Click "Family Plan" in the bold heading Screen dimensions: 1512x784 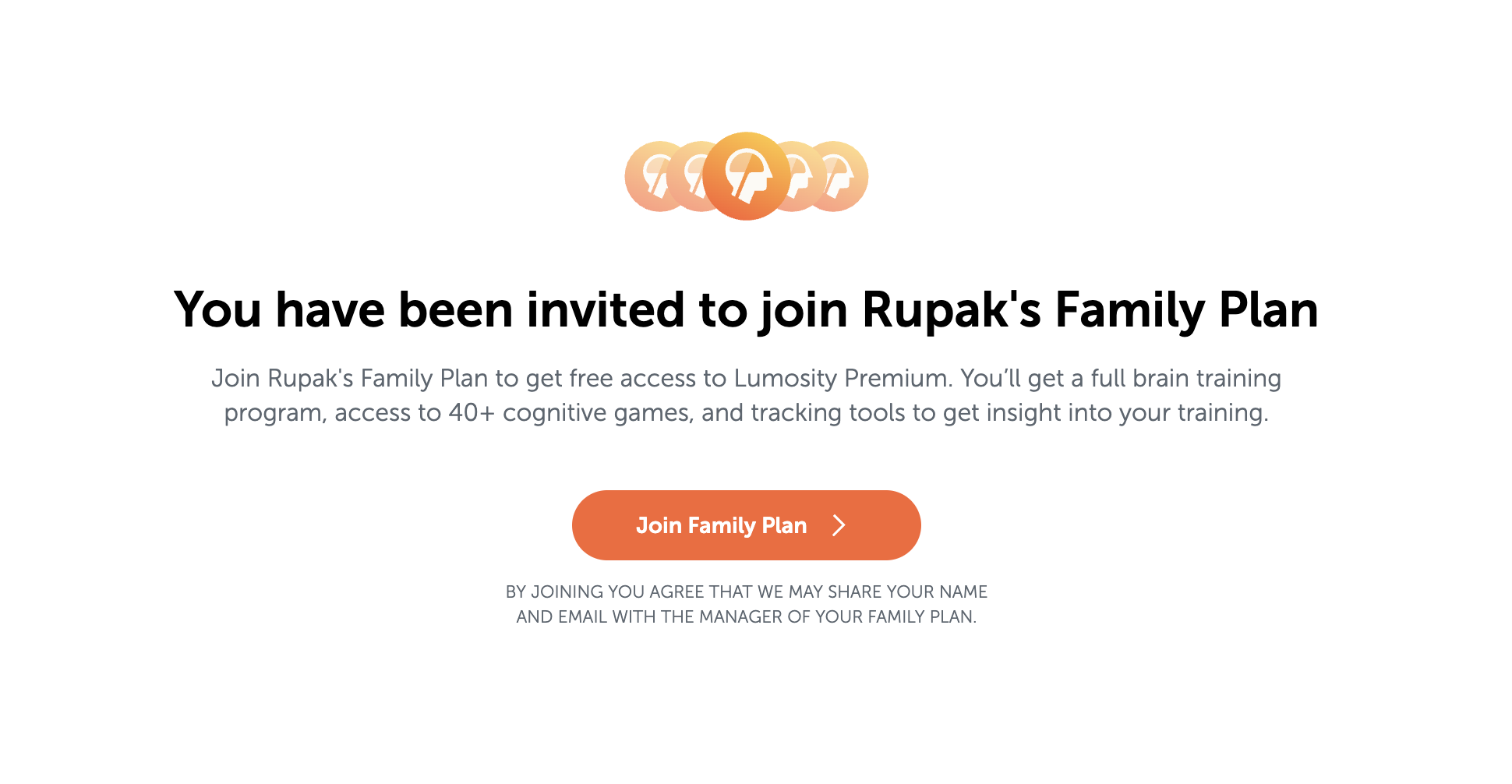click(x=1186, y=310)
